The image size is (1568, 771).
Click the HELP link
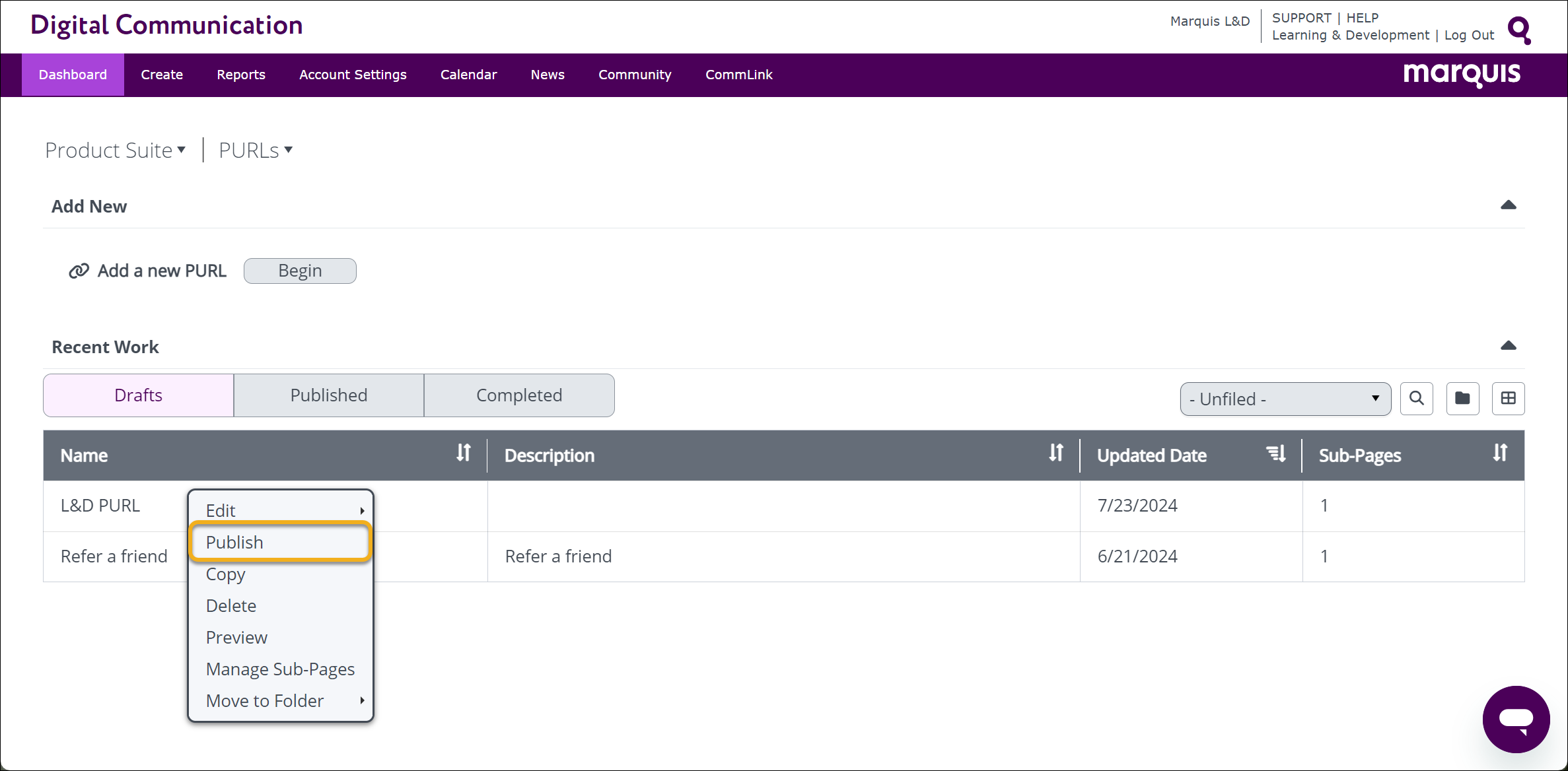(x=1362, y=18)
